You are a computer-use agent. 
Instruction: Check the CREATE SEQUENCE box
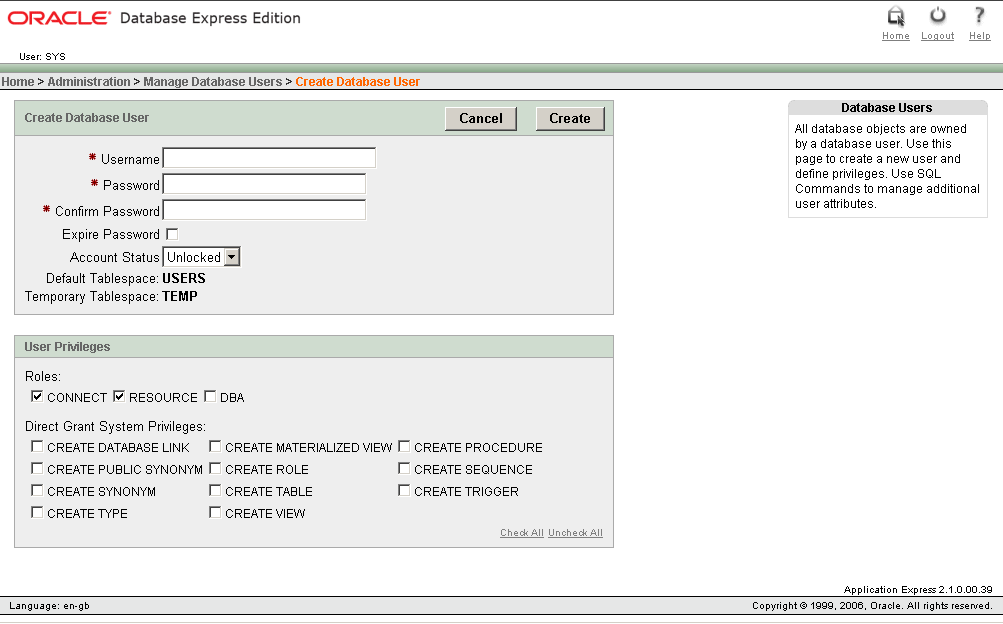click(x=404, y=469)
